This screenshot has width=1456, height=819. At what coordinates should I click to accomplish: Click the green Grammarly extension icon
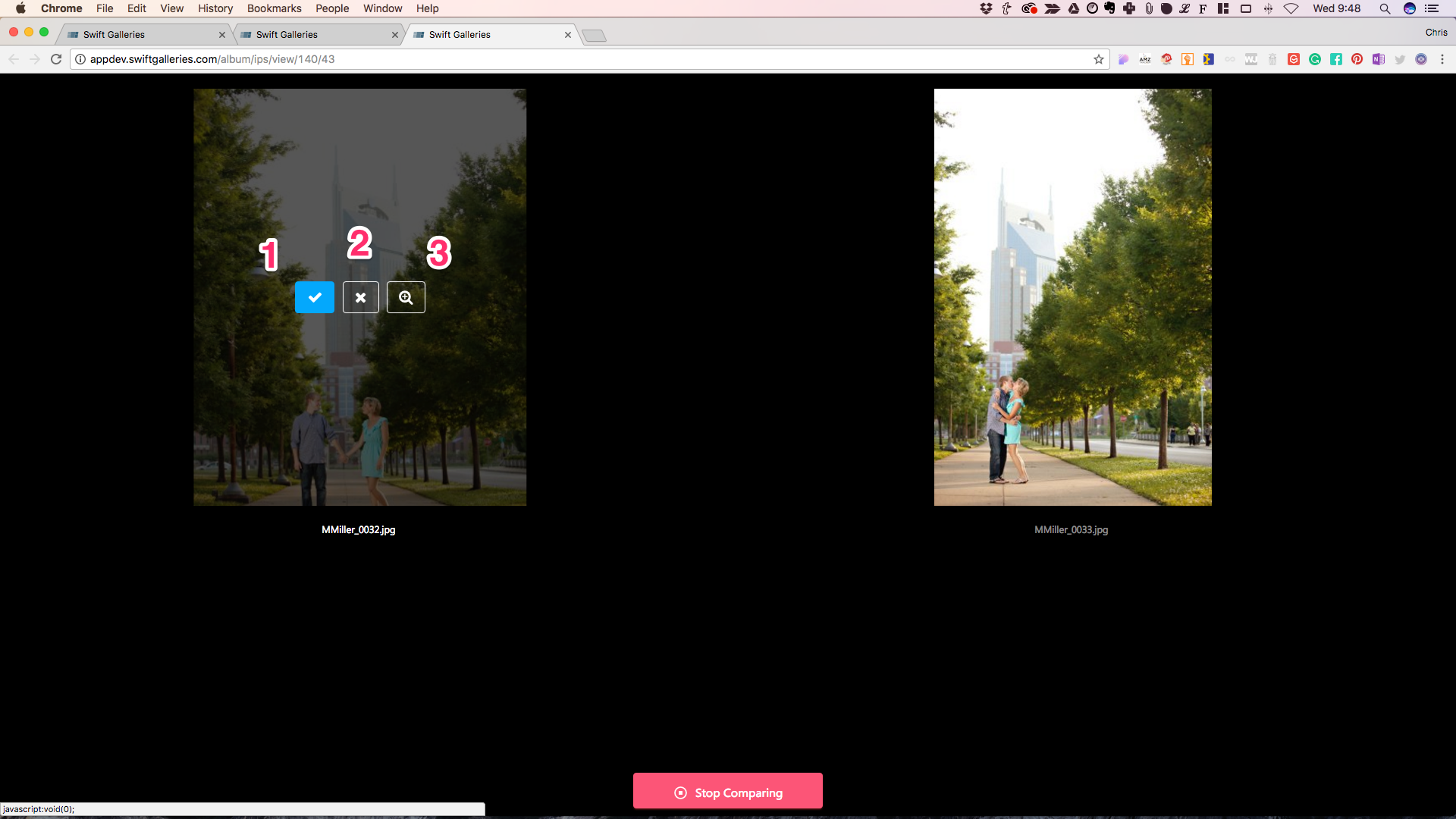[1314, 59]
